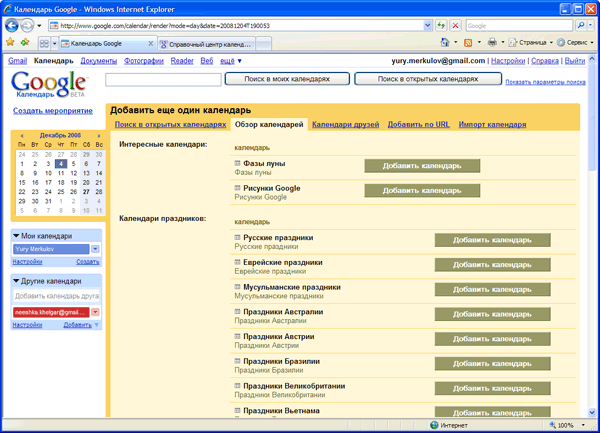Stop loading with red X icon
Viewport: 600px width, 433px height.
(455, 26)
